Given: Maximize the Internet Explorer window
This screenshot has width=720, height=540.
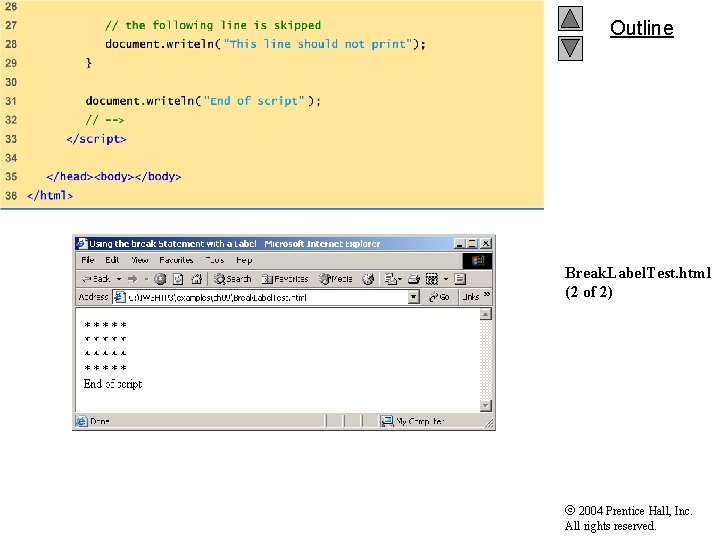Looking at the screenshot, I should click(x=472, y=243).
